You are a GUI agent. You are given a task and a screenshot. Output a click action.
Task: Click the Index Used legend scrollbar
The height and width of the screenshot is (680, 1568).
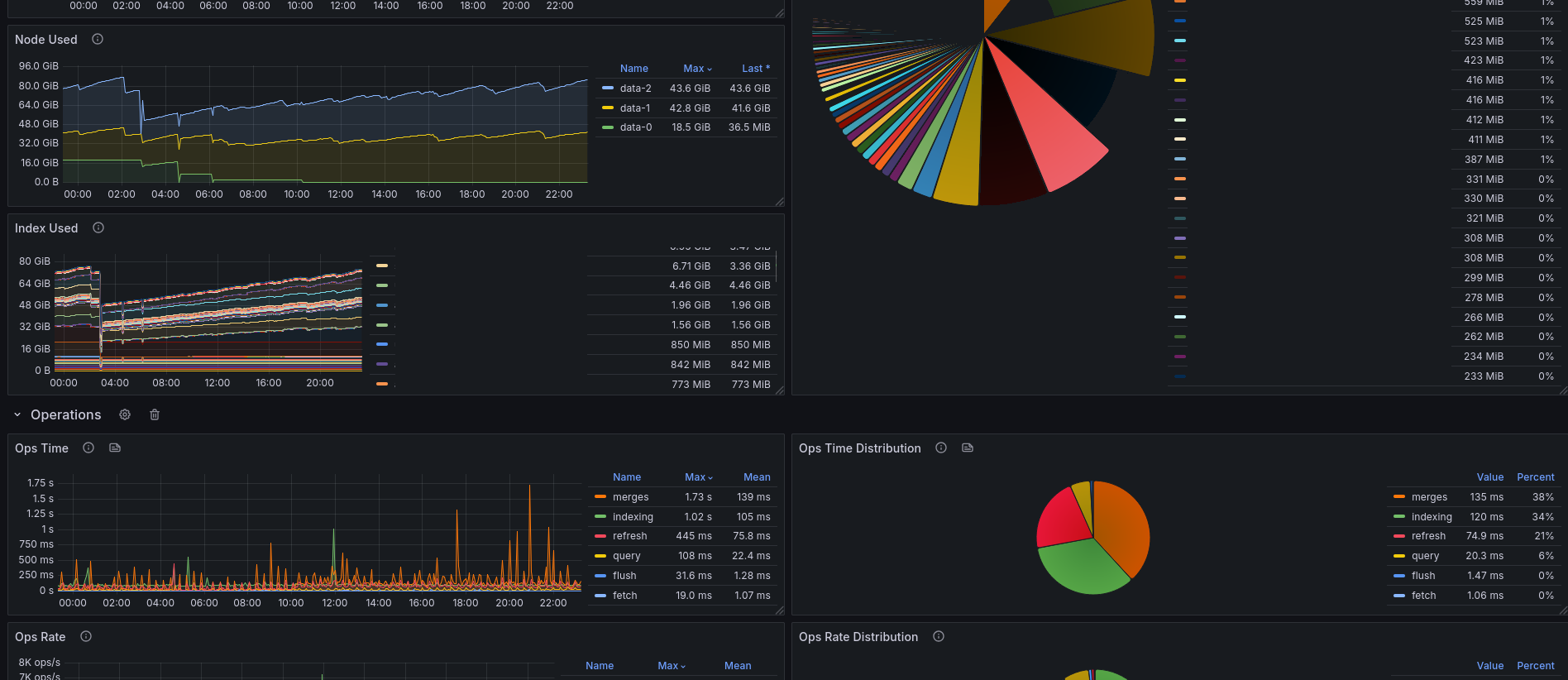(x=776, y=267)
